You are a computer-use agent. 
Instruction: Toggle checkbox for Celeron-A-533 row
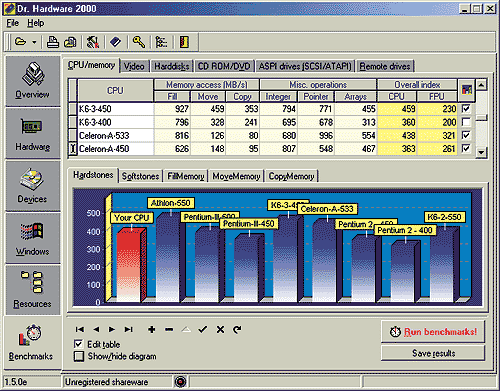(x=466, y=135)
